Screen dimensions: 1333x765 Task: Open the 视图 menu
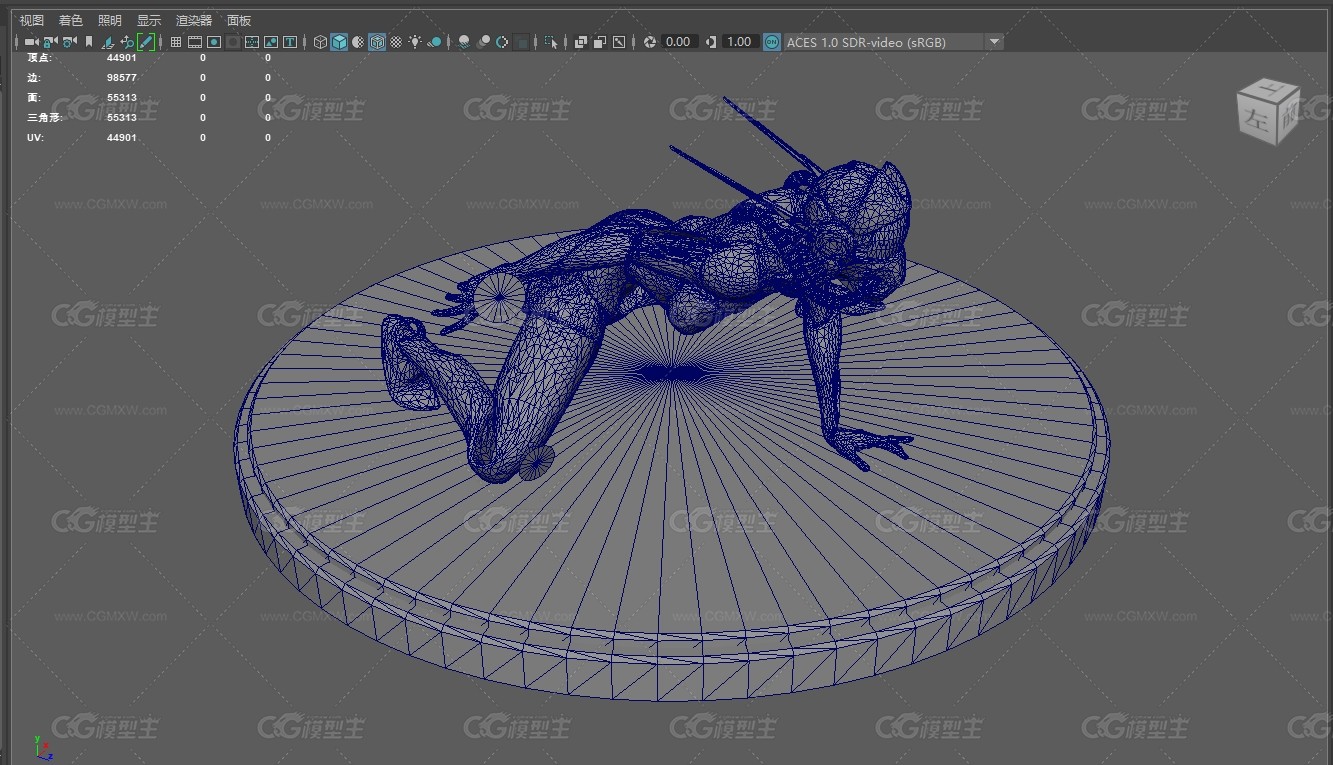click(x=32, y=20)
